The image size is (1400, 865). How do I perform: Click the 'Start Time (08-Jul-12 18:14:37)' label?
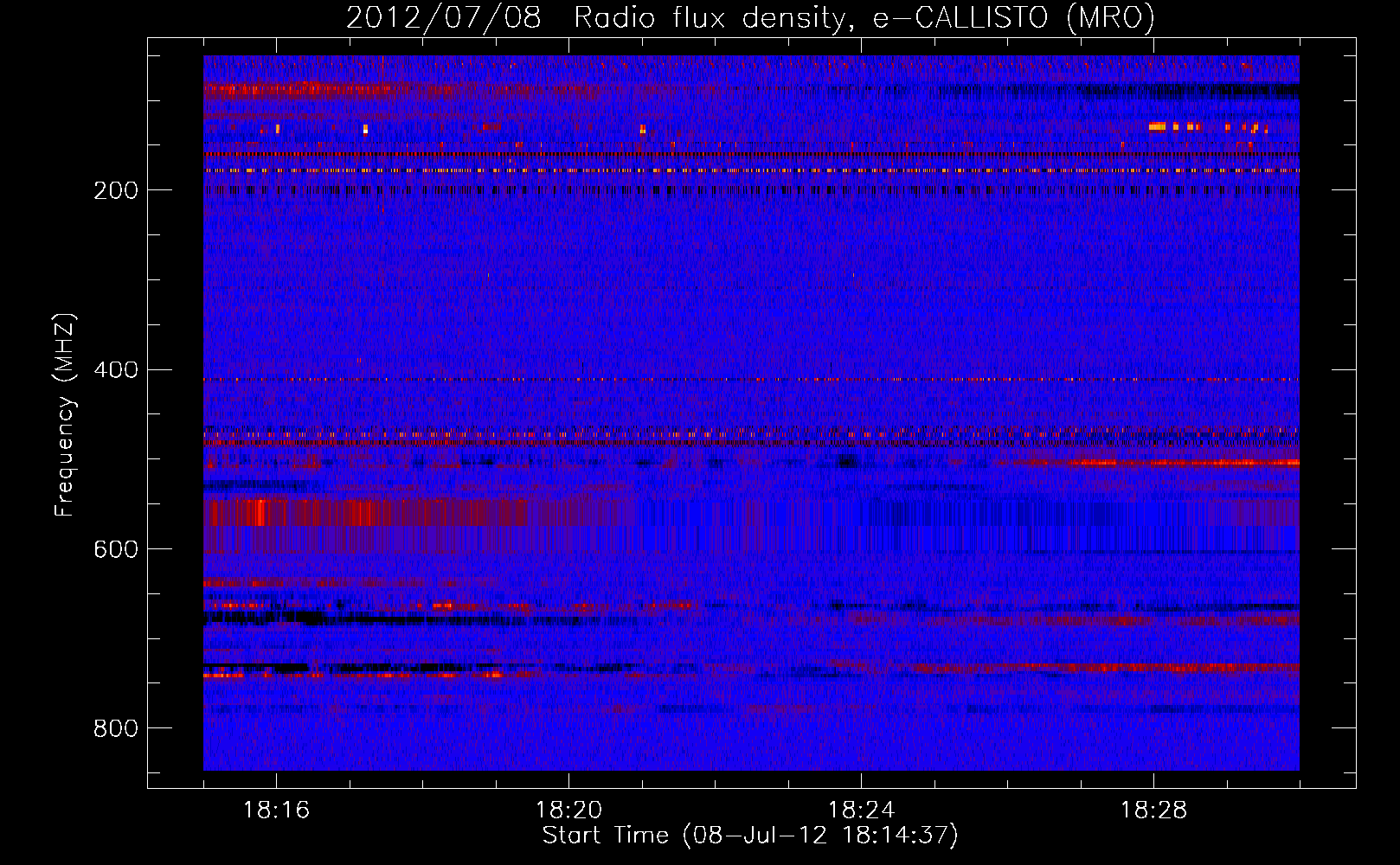point(750,836)
